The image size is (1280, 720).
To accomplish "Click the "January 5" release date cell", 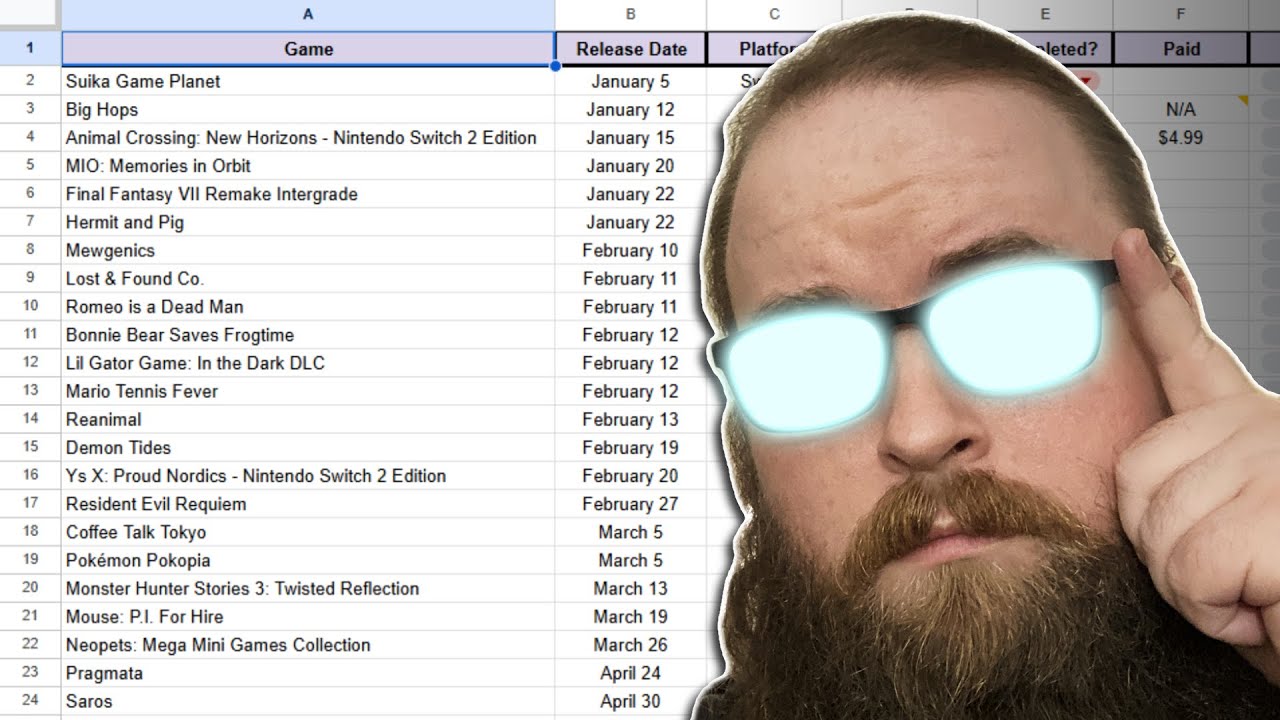I will tap(631, 81).
